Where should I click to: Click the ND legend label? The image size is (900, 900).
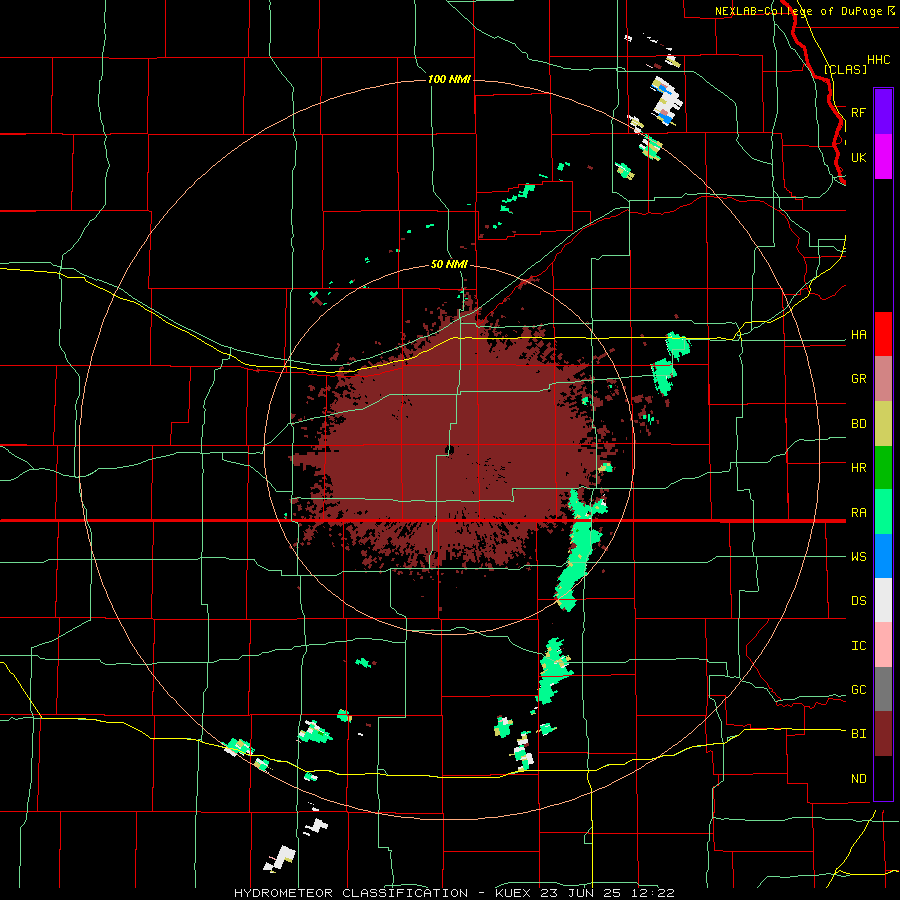pyautogui.click(x=858, y=779)
